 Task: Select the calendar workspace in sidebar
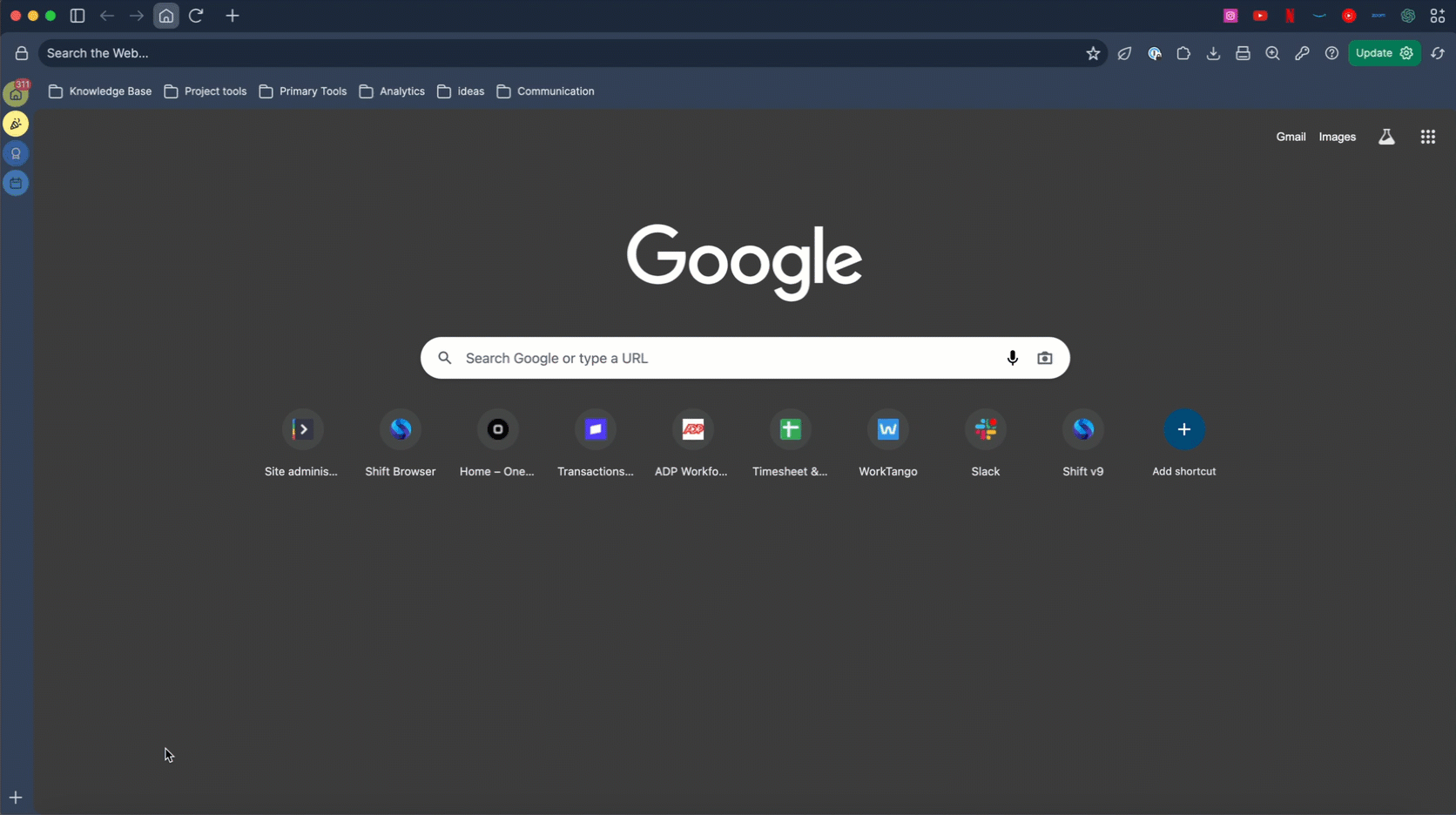16,184
